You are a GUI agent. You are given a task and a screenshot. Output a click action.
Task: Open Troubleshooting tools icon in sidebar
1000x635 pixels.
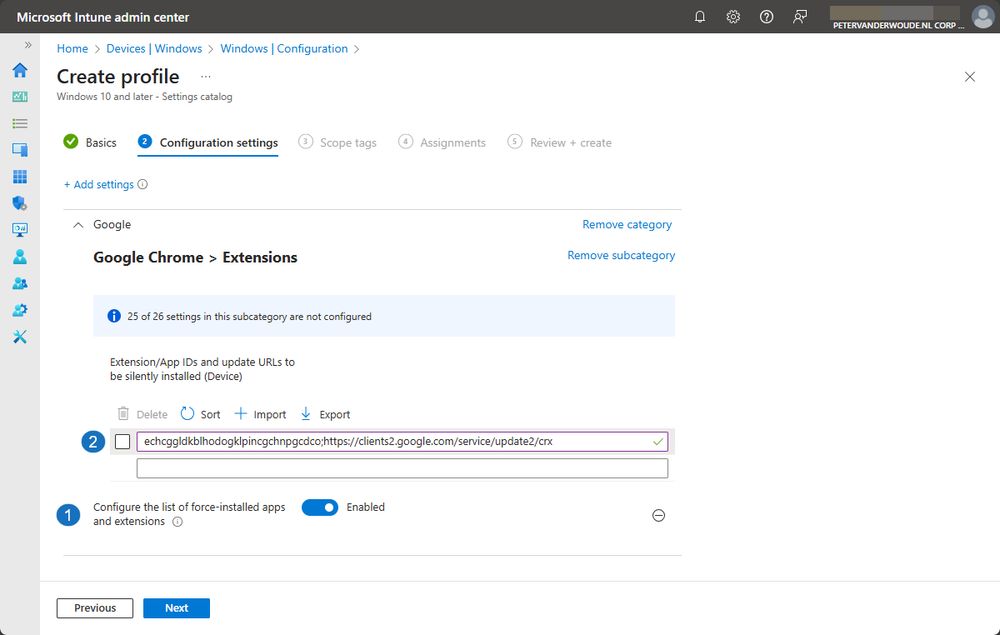pos(20,337)
